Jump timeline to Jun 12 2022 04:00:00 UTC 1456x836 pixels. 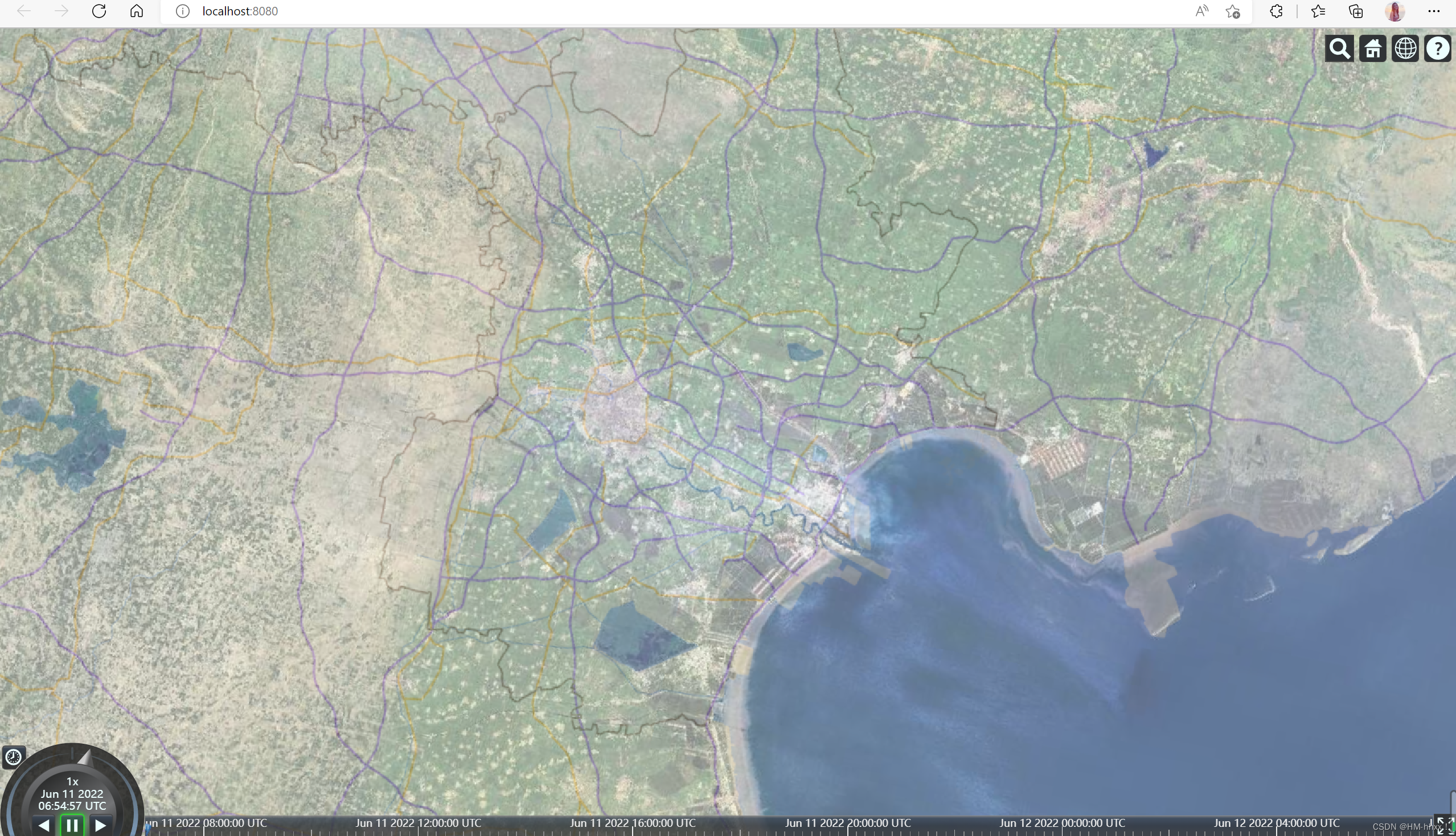(x=1276, y=823)
